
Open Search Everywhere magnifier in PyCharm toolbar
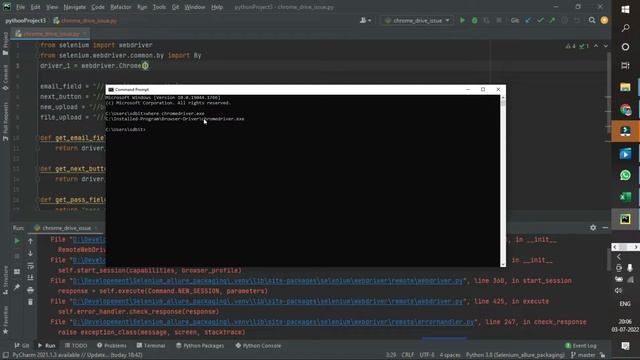tap(592, 20)
